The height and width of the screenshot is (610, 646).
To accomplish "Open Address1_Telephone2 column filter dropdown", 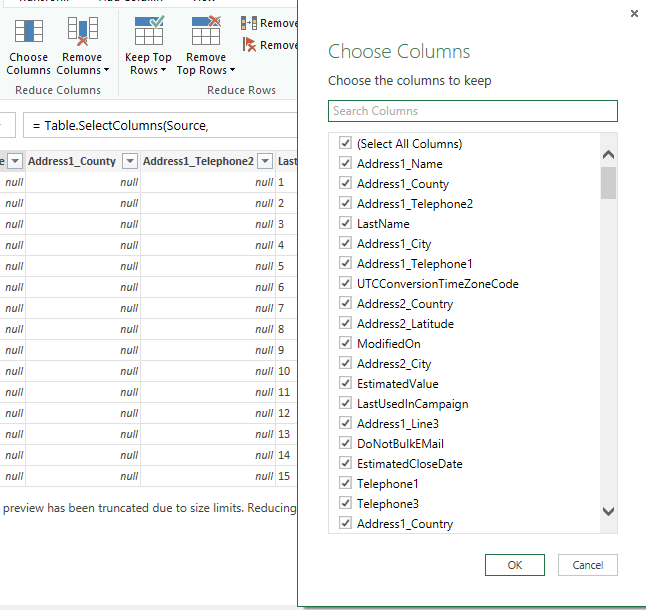I will coord(265,161).
